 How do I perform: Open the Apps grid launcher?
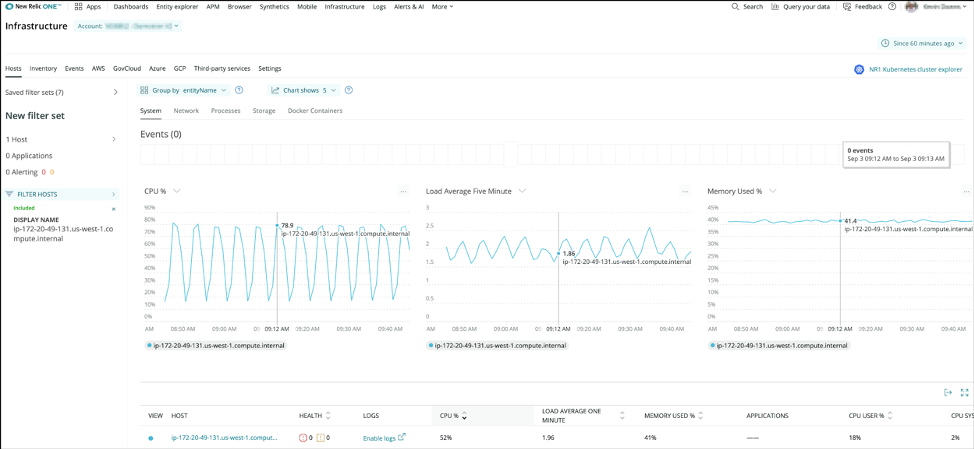click(88, 7)
